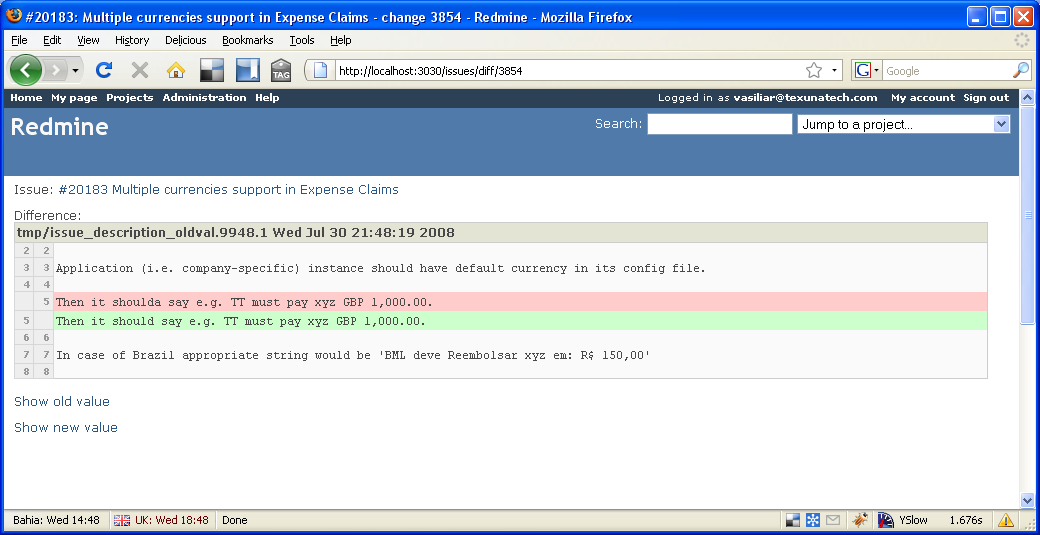The width and height of the screenshot is (1040, 535).
Task: Click the Sign out link
Action: coord(986,97)
